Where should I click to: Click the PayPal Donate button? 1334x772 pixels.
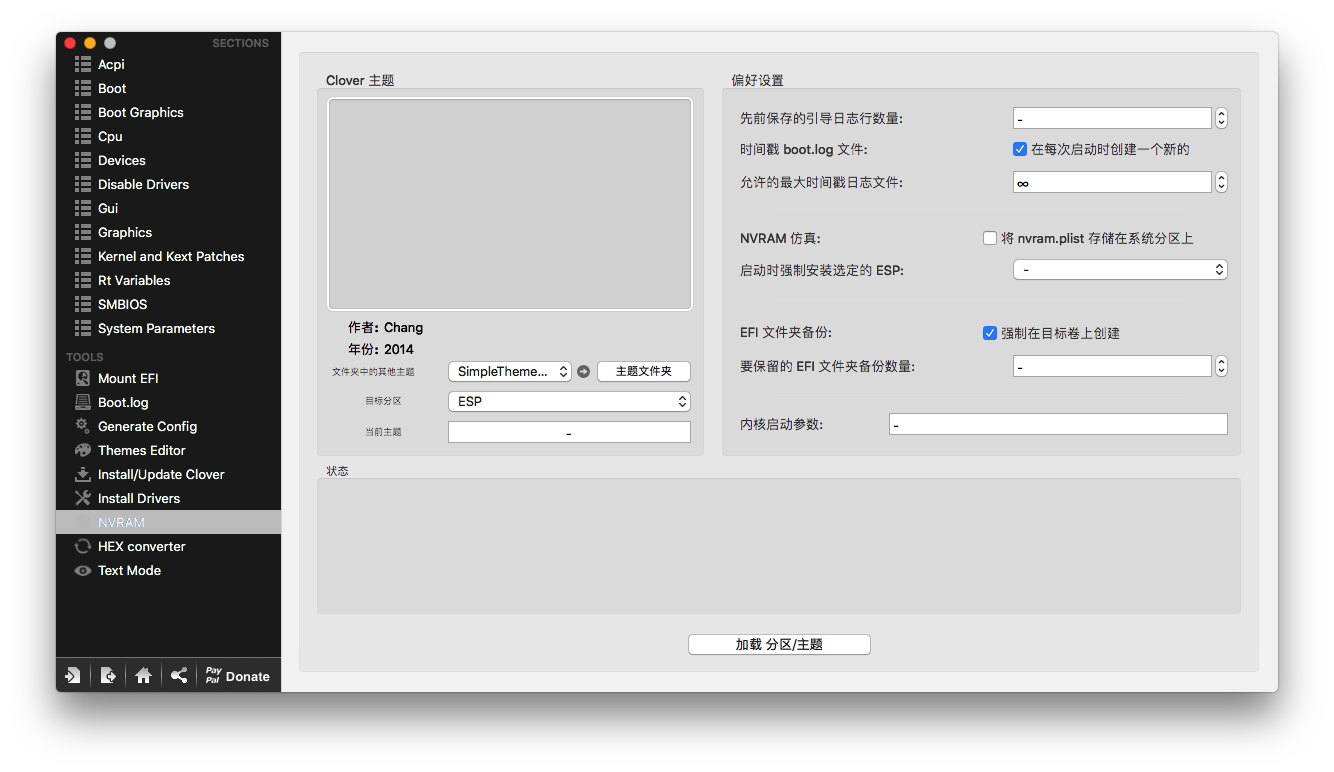tap(237, 675)
